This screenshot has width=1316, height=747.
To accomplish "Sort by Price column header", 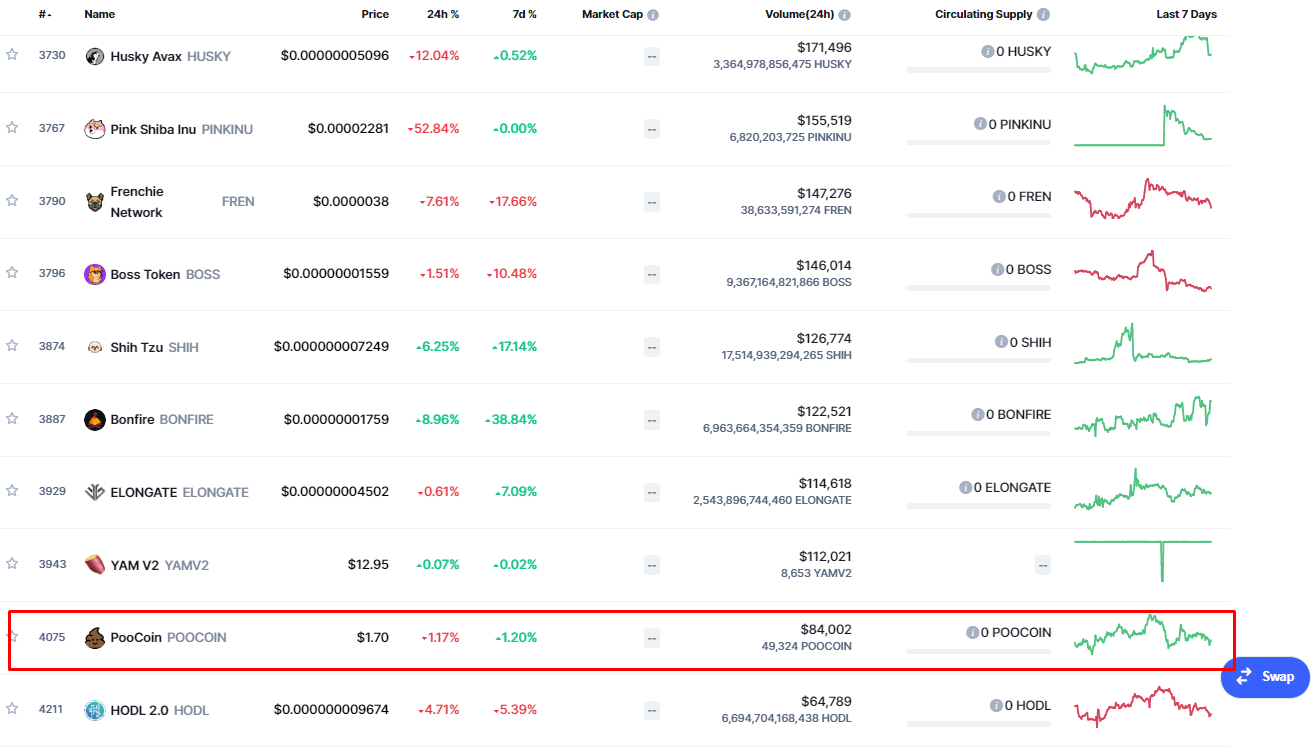I will pos(375,15).
